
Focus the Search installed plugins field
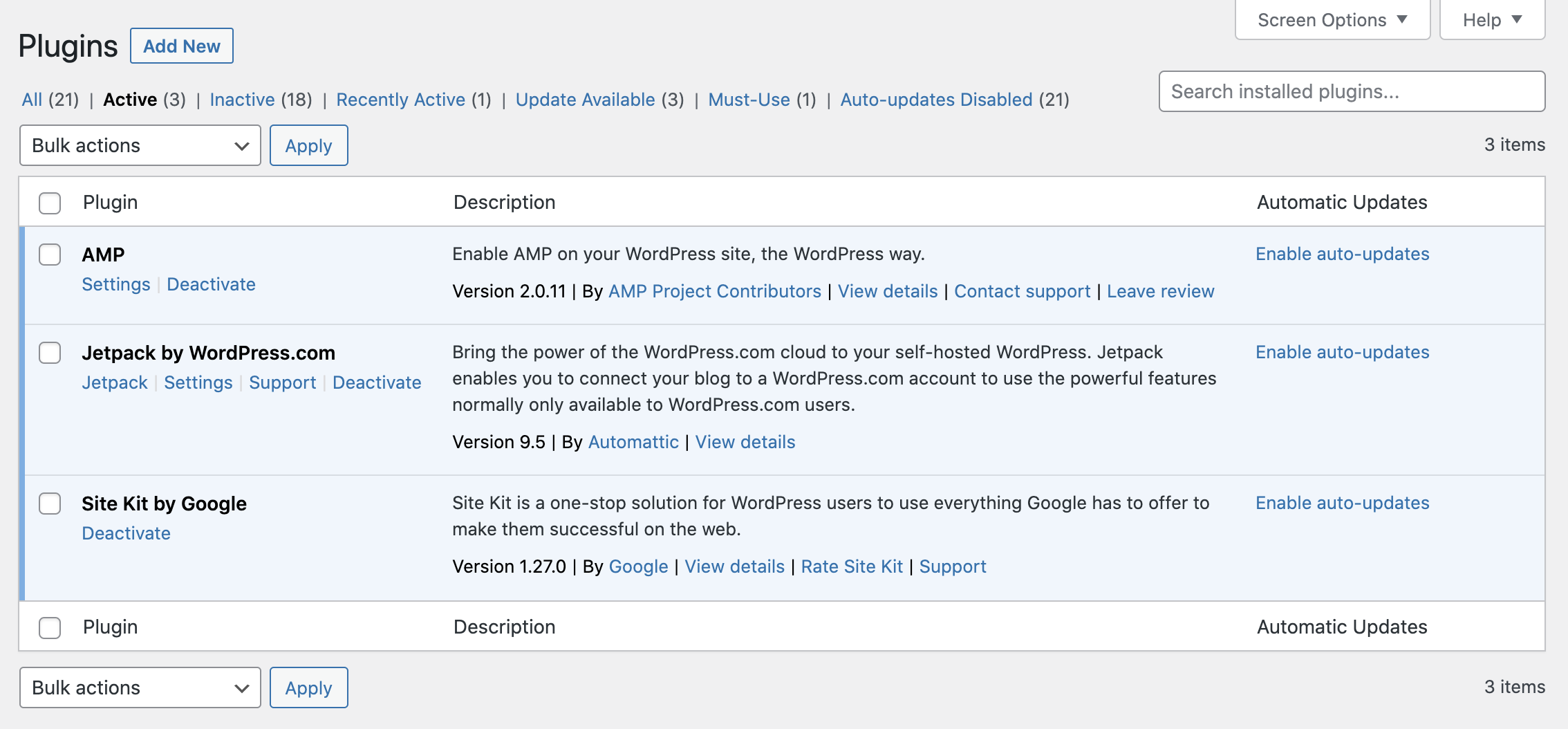tap(1352, 91)
